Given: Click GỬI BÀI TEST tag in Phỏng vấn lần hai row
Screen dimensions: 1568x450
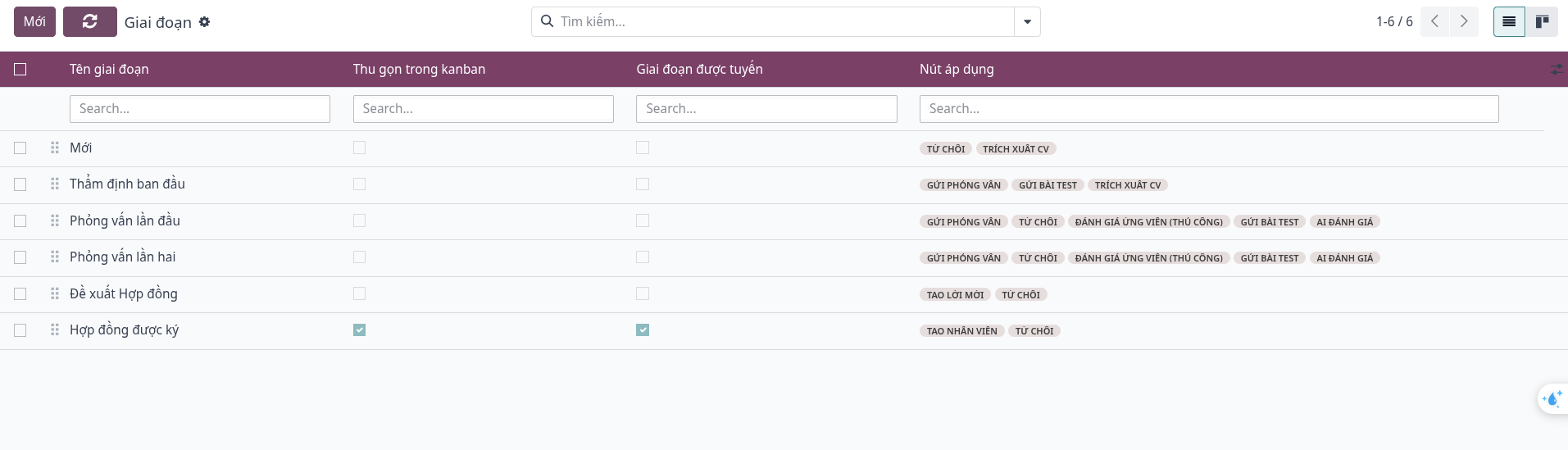Looking at the screenshot, I should [1270, 258].
